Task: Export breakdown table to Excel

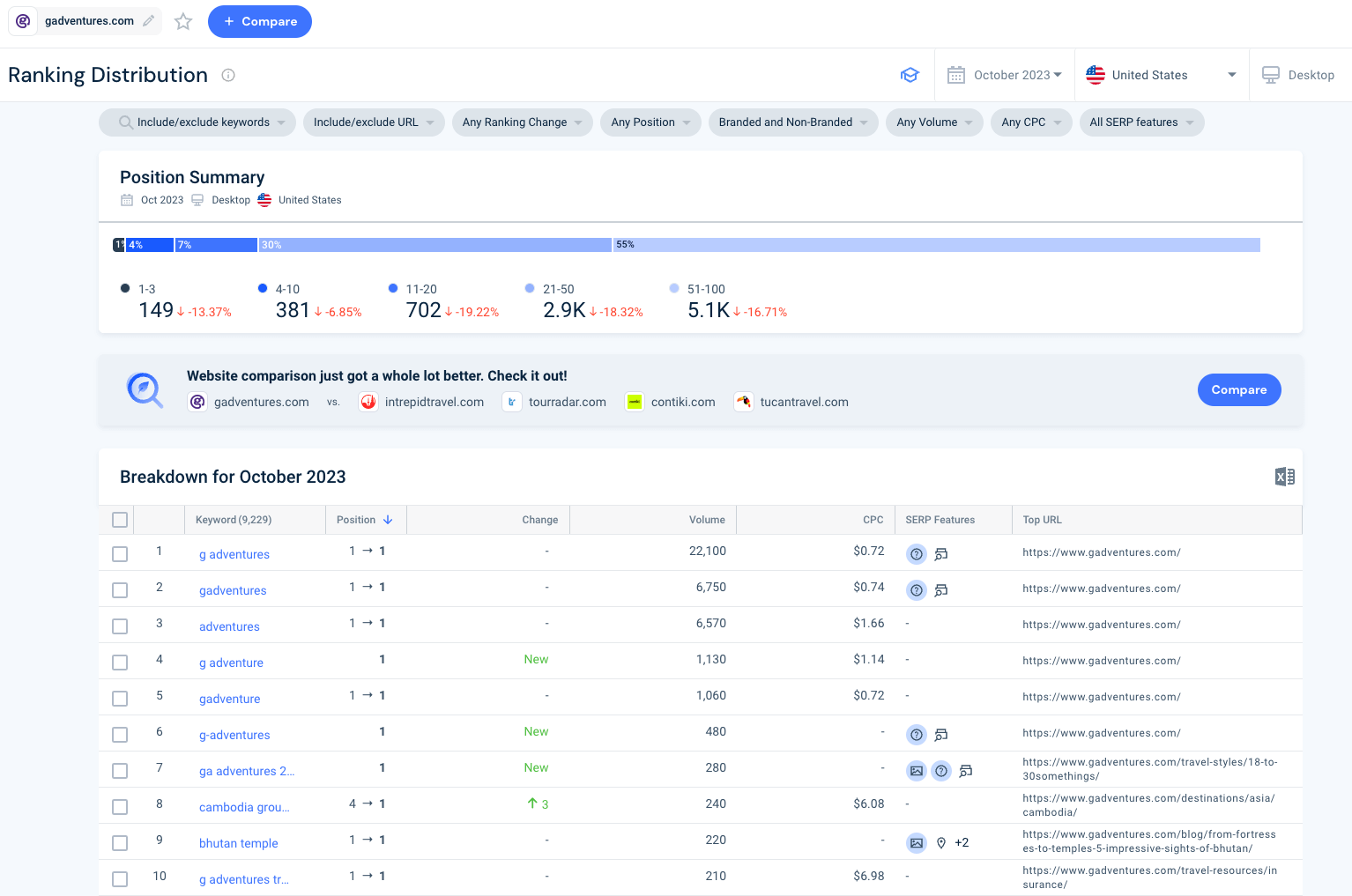Action: point(1285,477)
